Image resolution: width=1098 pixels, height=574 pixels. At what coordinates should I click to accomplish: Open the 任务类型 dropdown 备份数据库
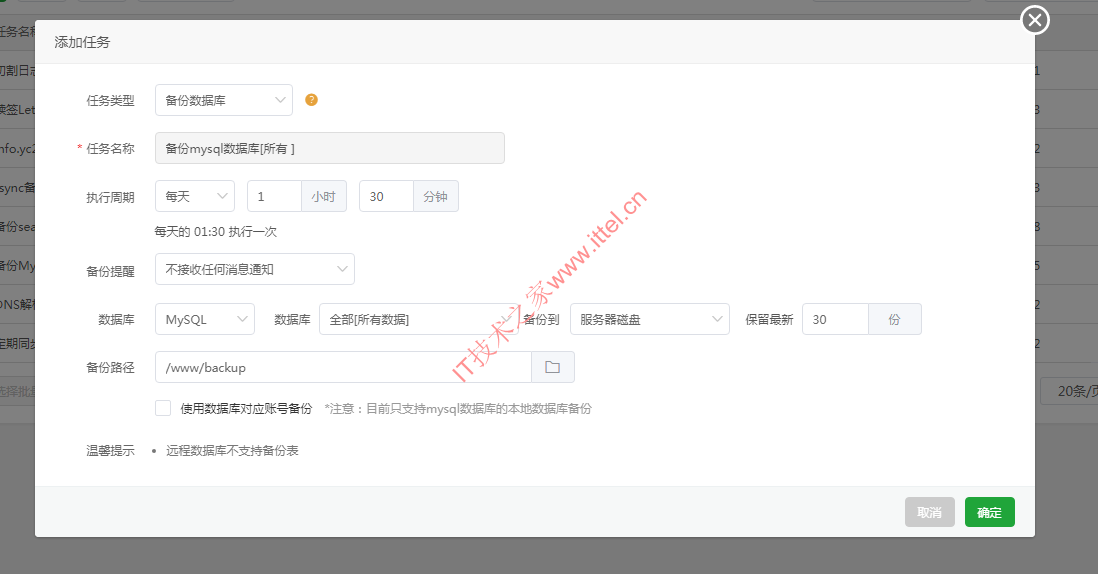223,100
